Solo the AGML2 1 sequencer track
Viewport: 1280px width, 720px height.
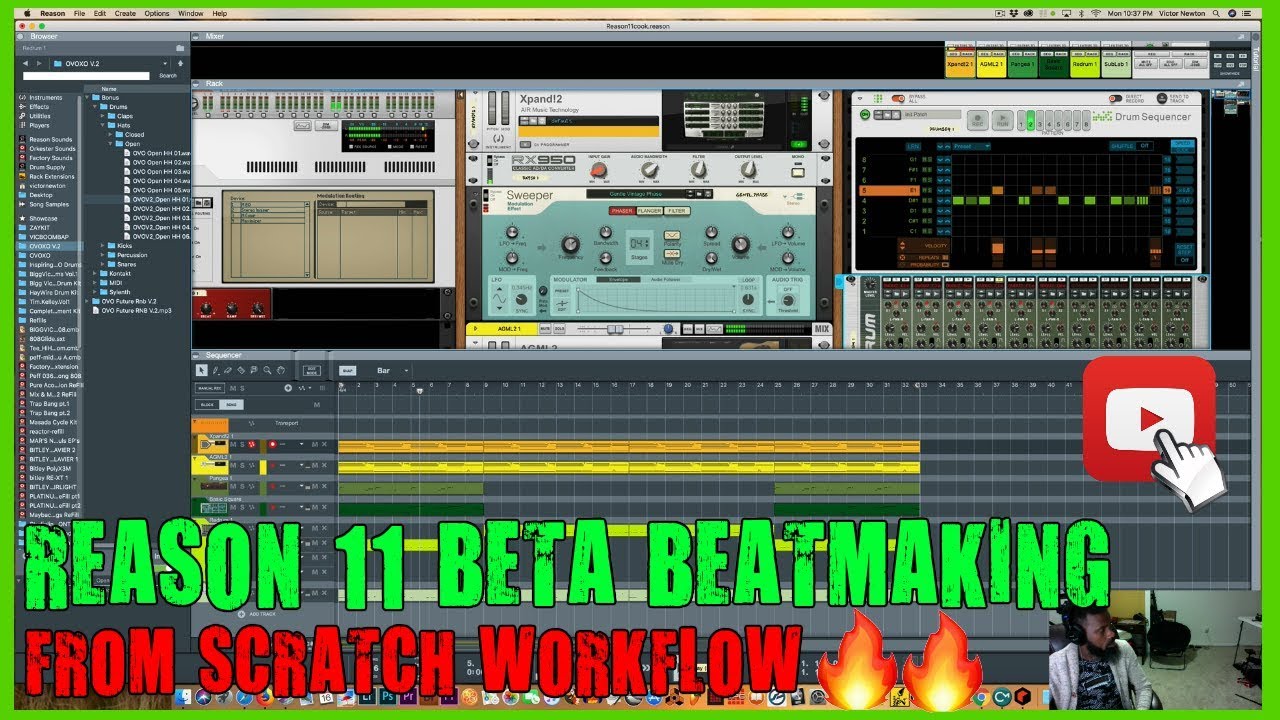(x=242, y=465)
